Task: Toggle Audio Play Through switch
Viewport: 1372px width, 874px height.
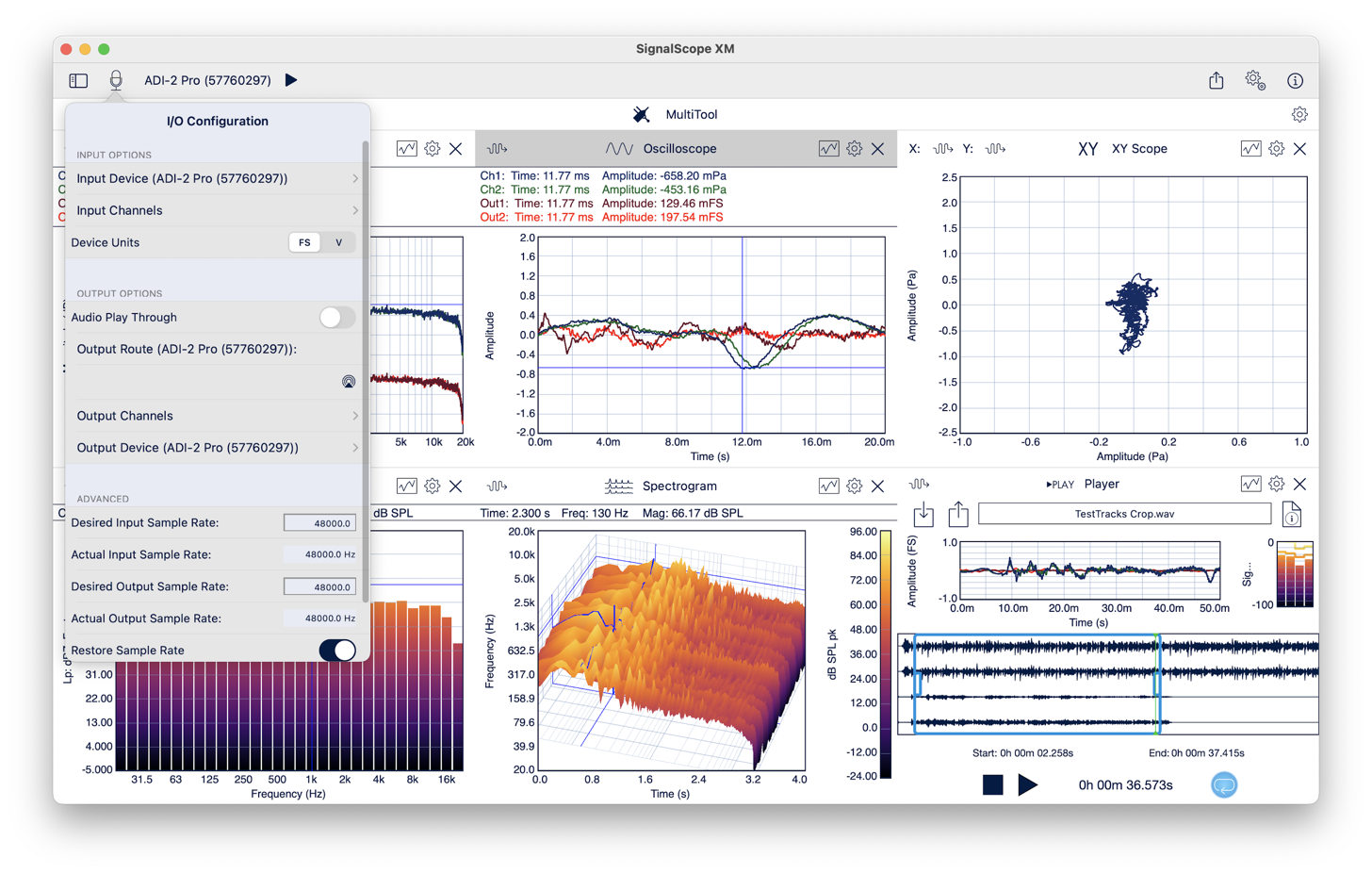Action: tap(336, 318)
